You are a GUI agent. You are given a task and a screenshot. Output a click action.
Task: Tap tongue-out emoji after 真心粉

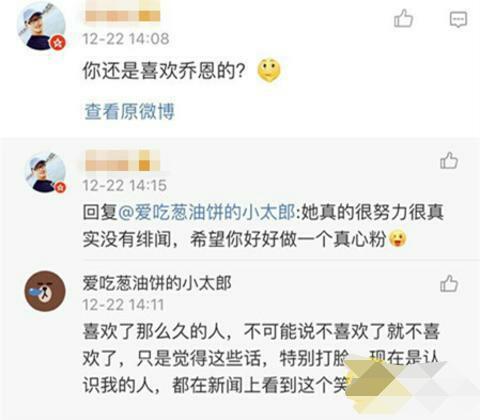[397, 239]
